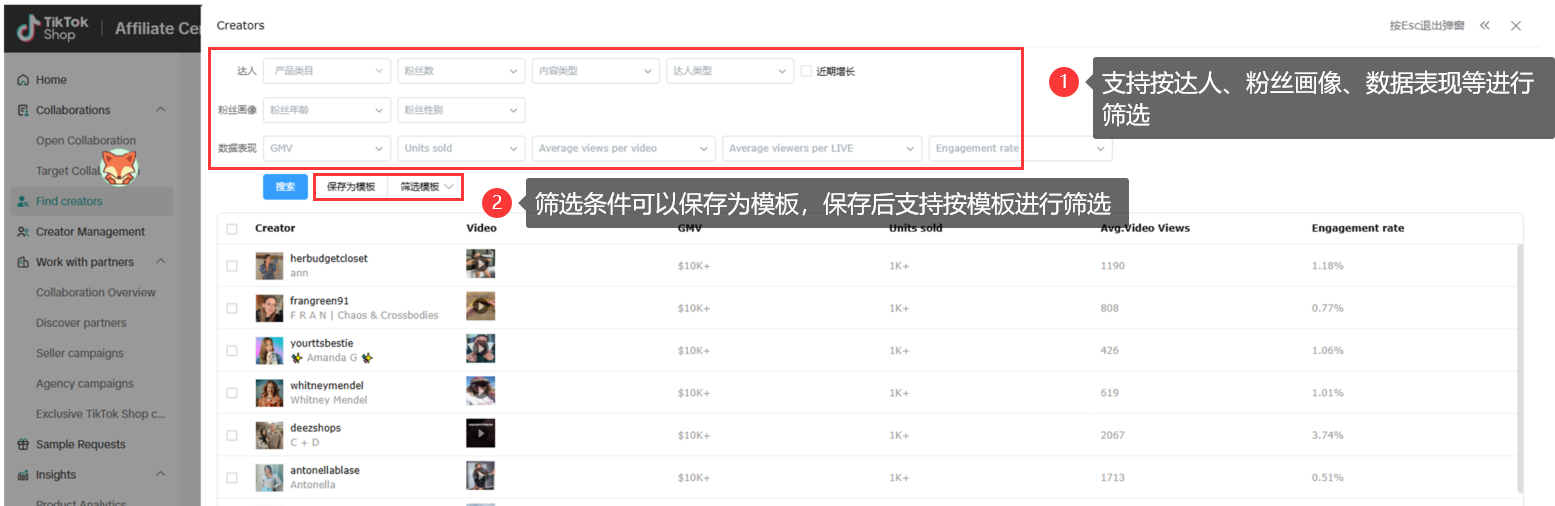The height and width of the screenshot is (506, 1555).
Task: Click the Work with partners icon
Action: pos(23,262)
